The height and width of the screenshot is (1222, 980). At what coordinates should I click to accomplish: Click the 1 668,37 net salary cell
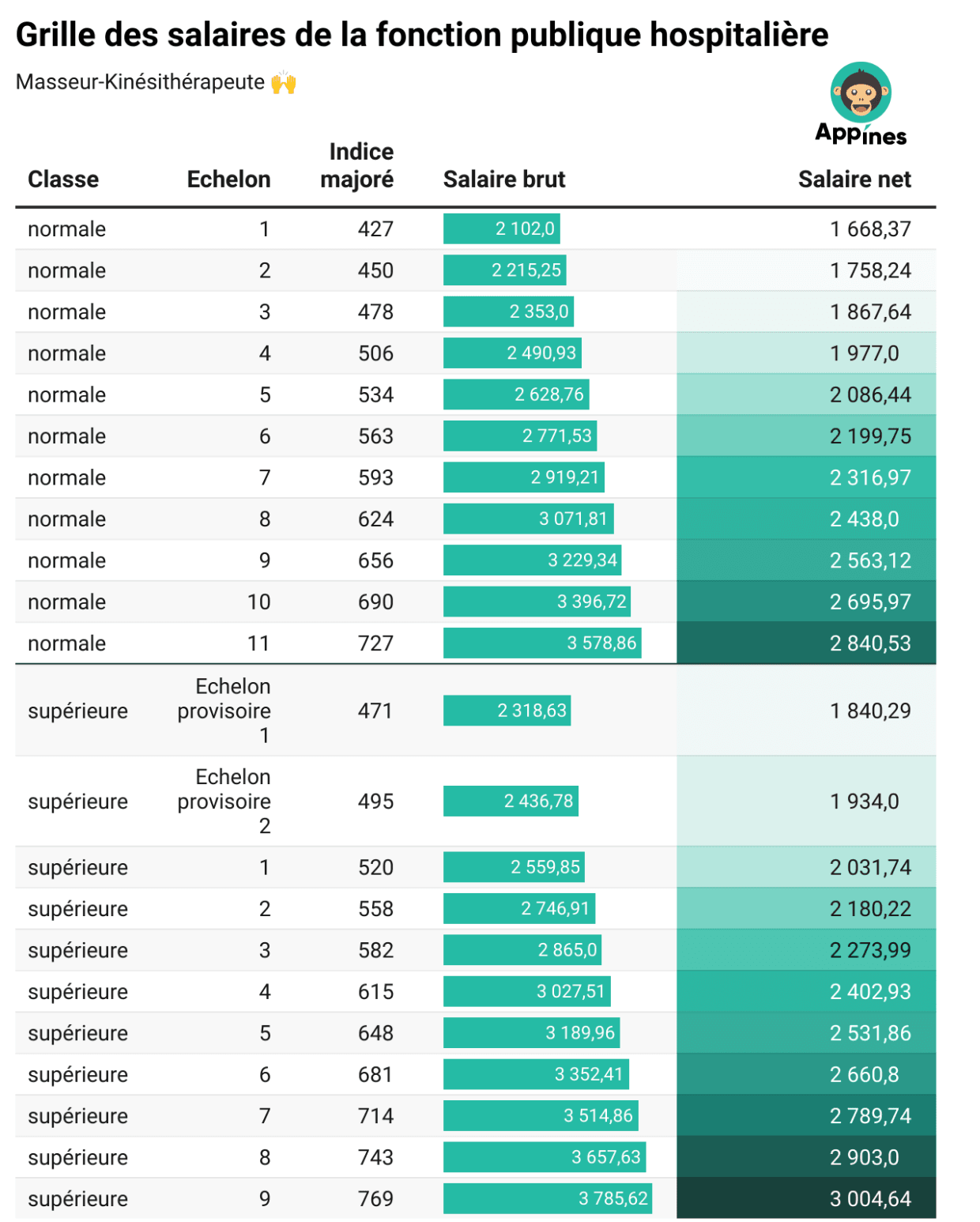click(x=870, y=229)
